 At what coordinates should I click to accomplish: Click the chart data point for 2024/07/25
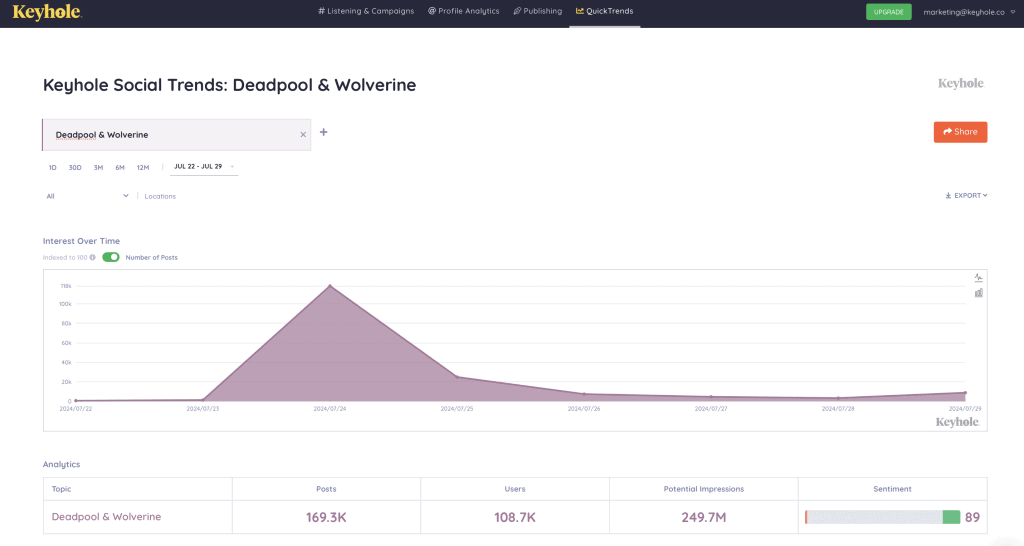pos(457,377)
